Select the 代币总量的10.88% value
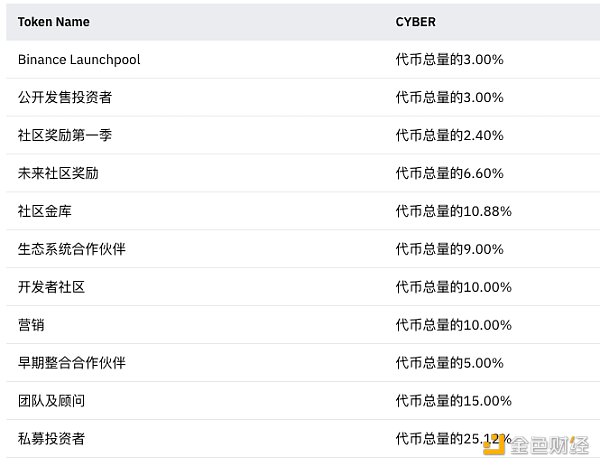This screenshot has width=600, height=466. click(453, 211)
